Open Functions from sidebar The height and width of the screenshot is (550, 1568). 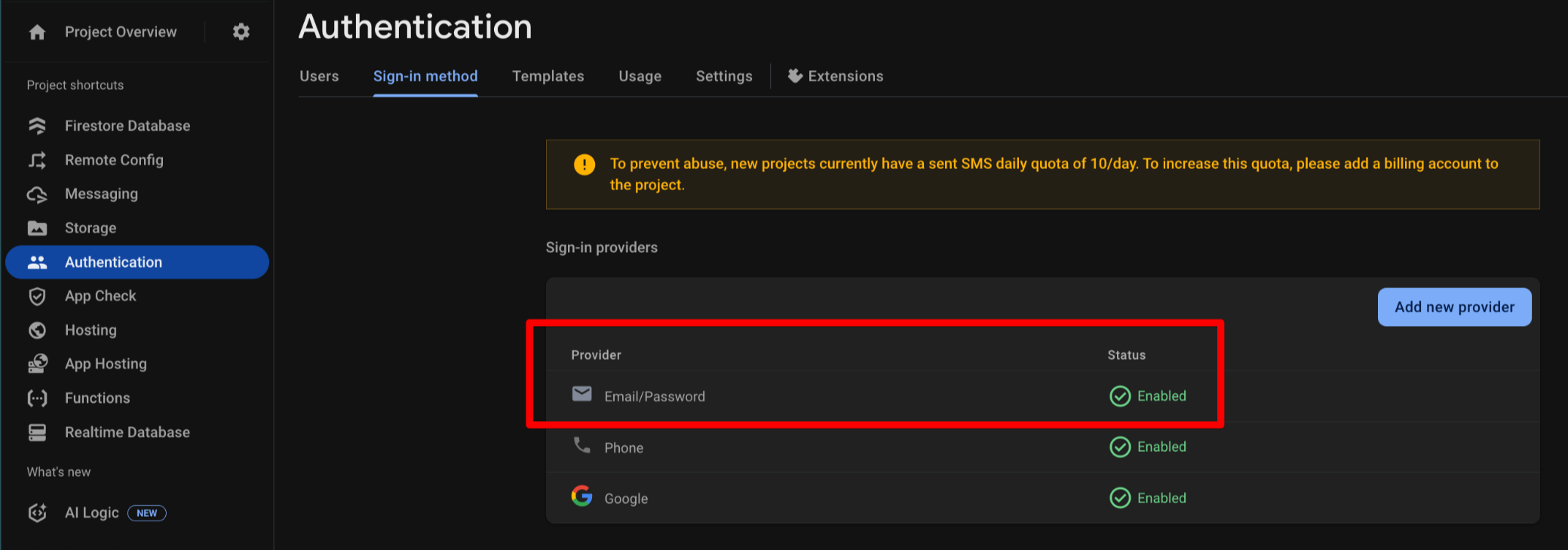pos(97,398)
